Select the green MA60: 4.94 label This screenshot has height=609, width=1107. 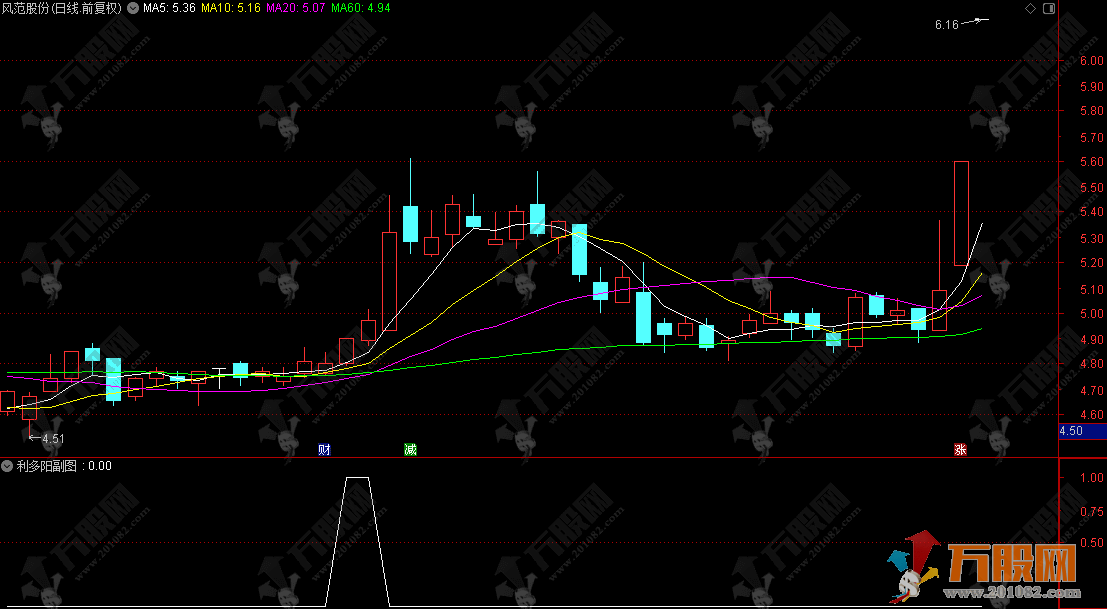click(x=360, y=8)
